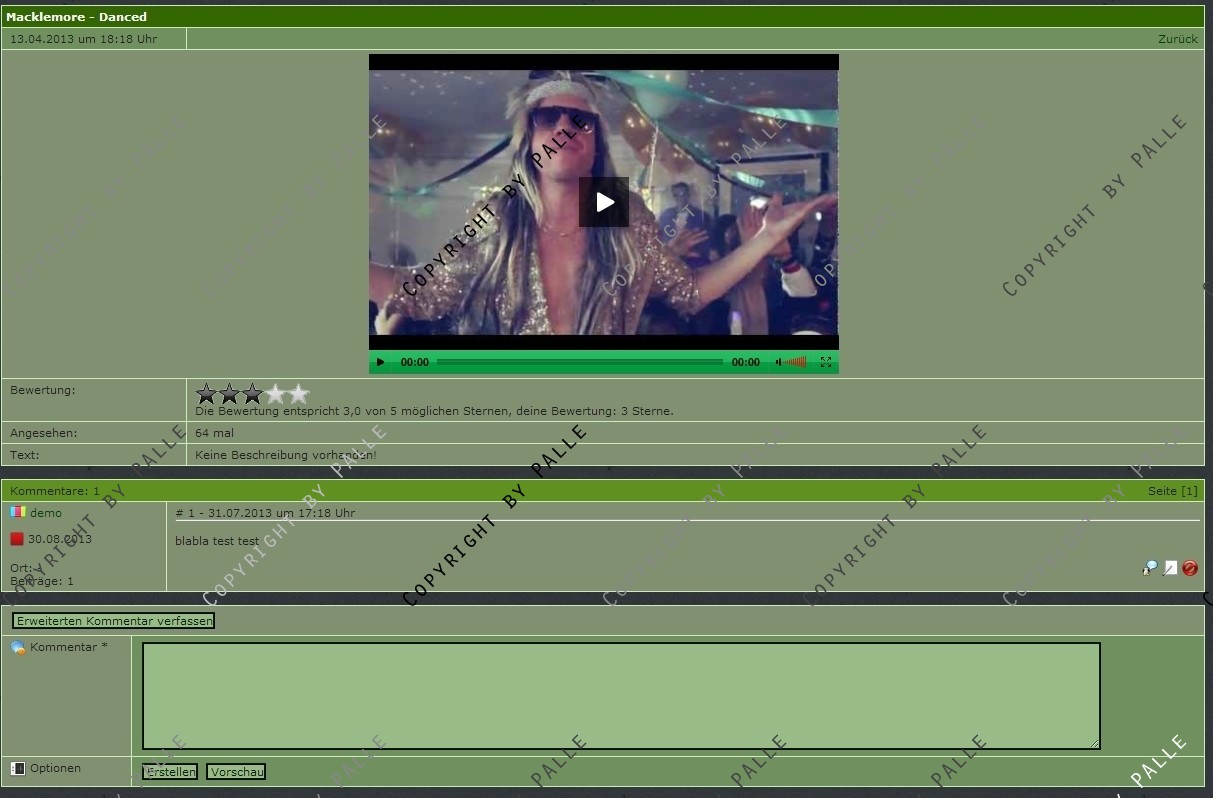Focus the Kommentar text area
Image resolution: width=1213 pixels, height=798 pixels.
620,695
